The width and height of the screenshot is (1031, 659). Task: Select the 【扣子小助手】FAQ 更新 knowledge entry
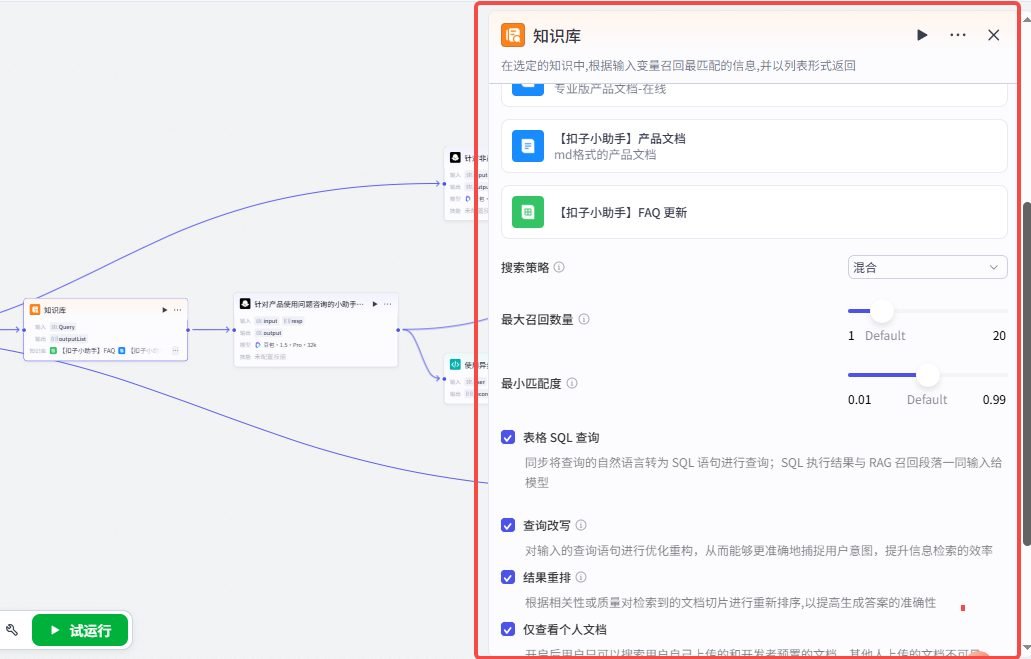pos(754,212)
